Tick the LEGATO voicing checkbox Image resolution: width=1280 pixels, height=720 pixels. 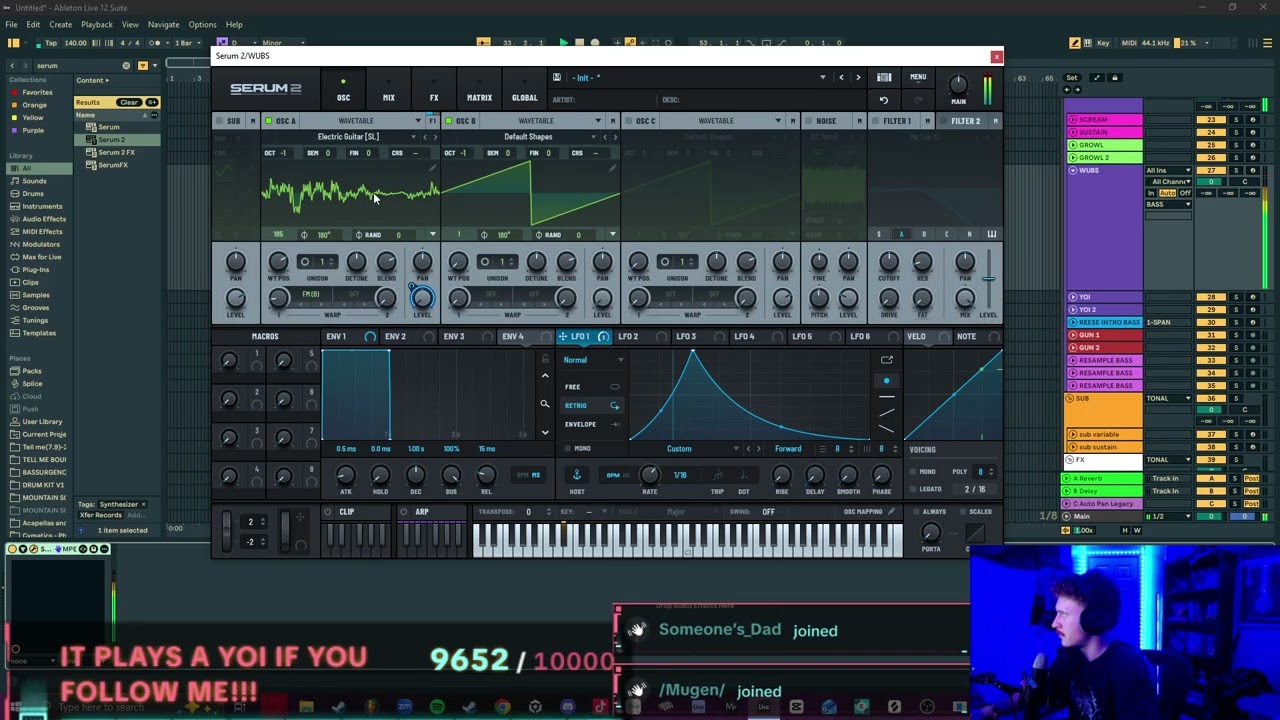(913, 489)
